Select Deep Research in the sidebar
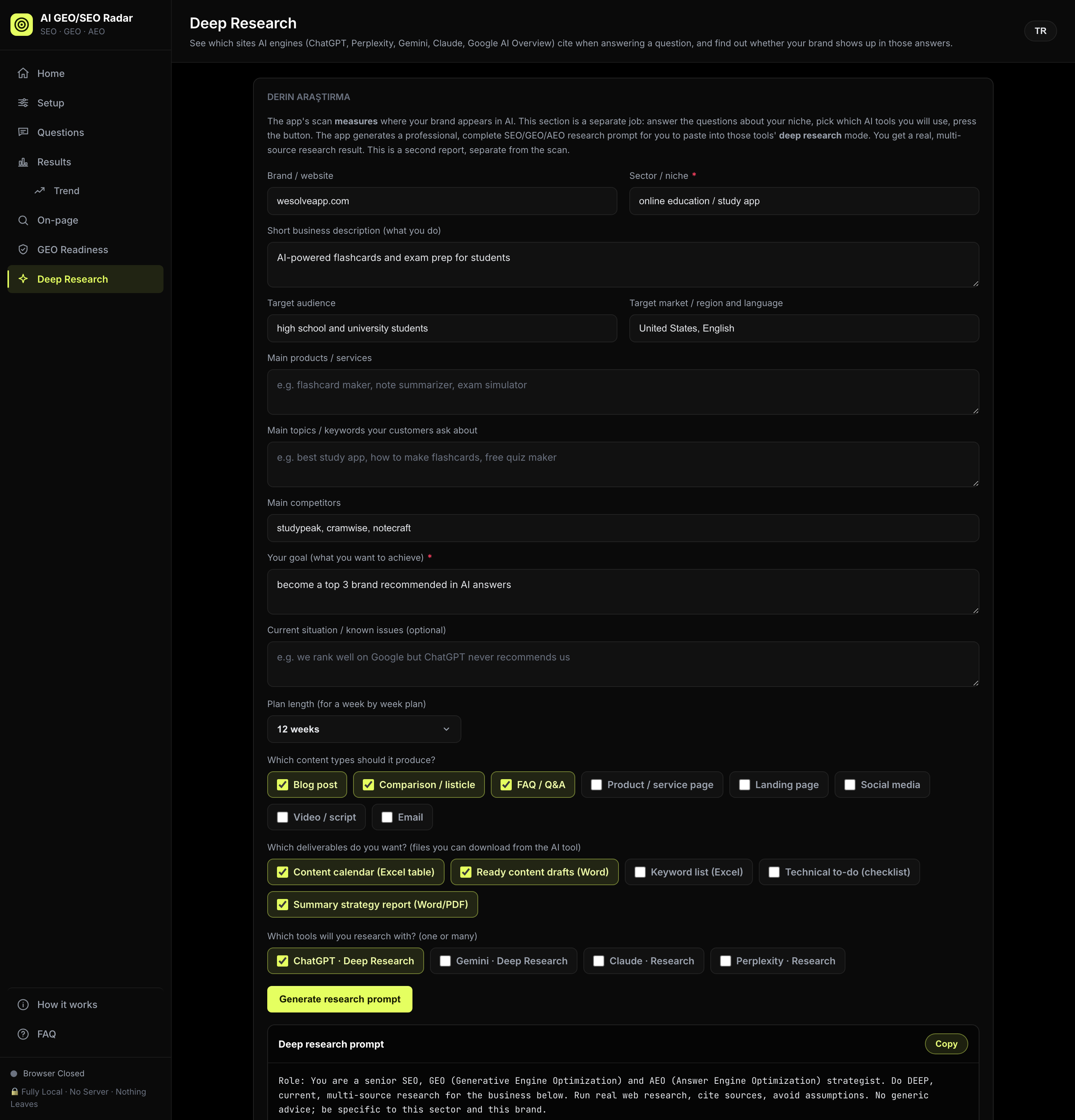The width and height of the screenshot is (1075, 1120). click(x=86, y=279)
